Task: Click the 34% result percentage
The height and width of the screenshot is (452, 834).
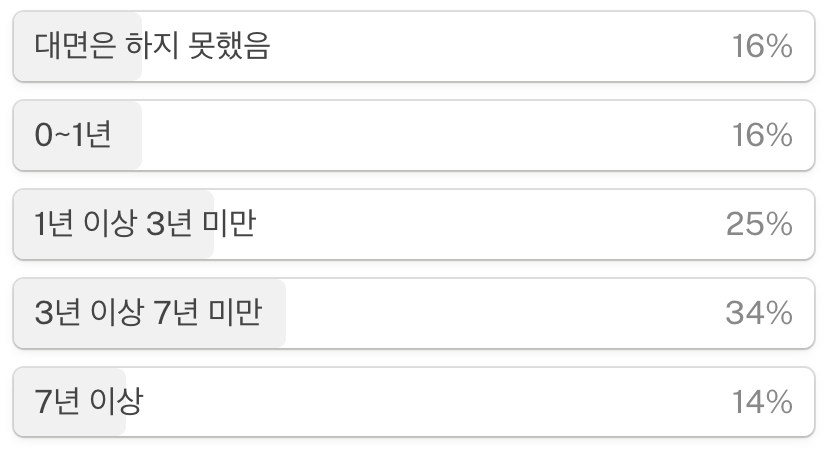Action: [x=760, y=313]
